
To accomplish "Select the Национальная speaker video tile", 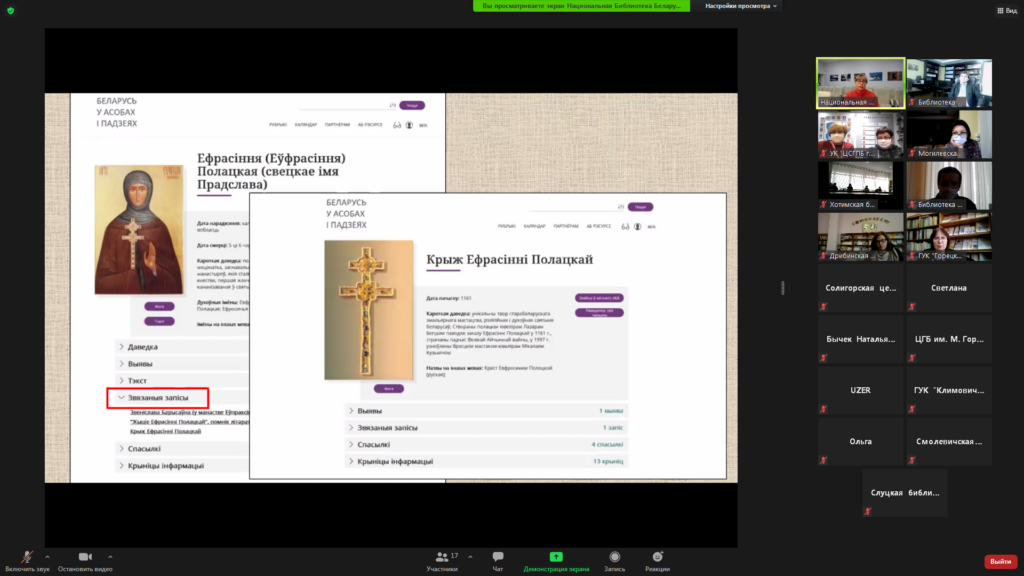I will [x=861, y=83].
